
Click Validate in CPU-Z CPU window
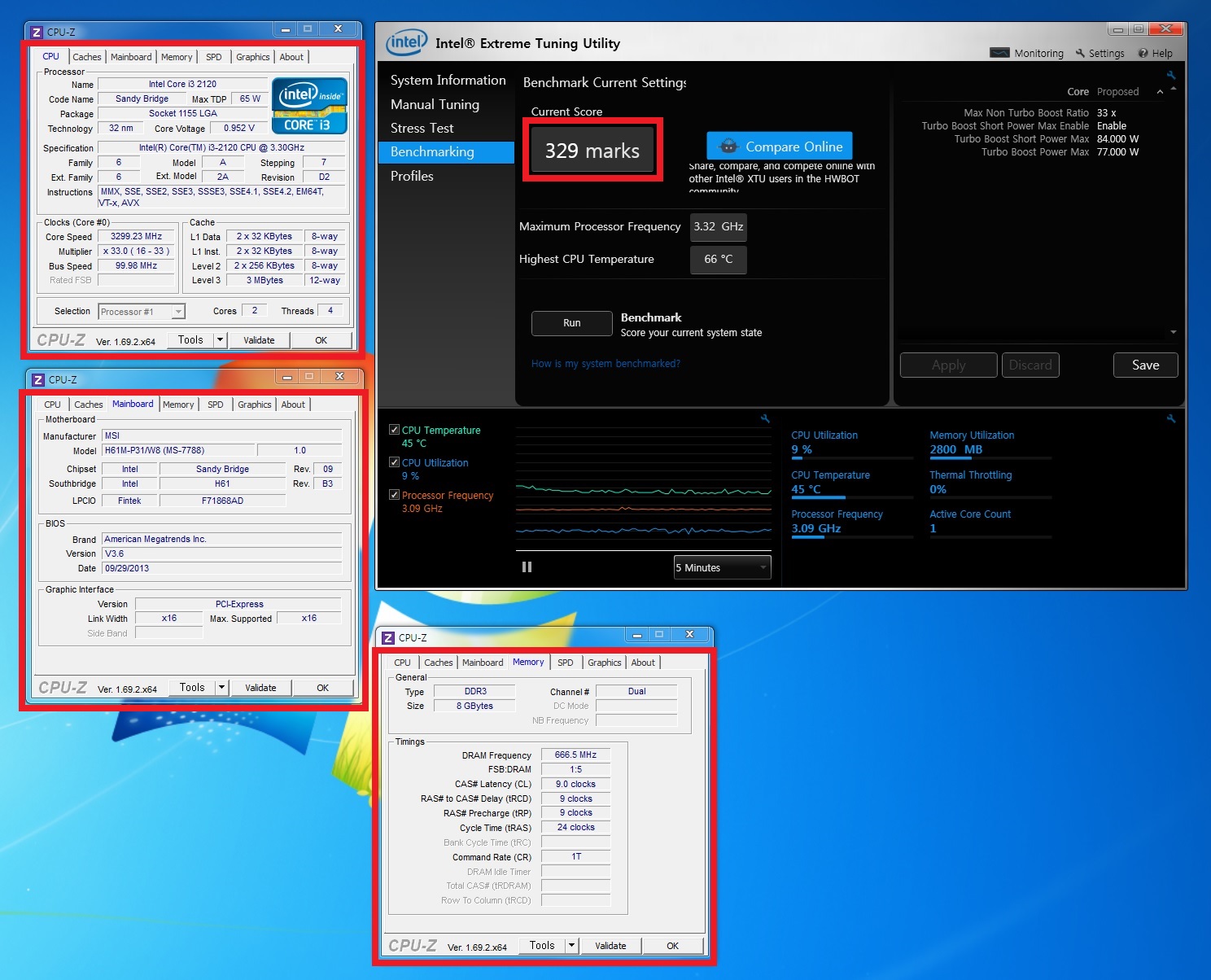(259, 340)
